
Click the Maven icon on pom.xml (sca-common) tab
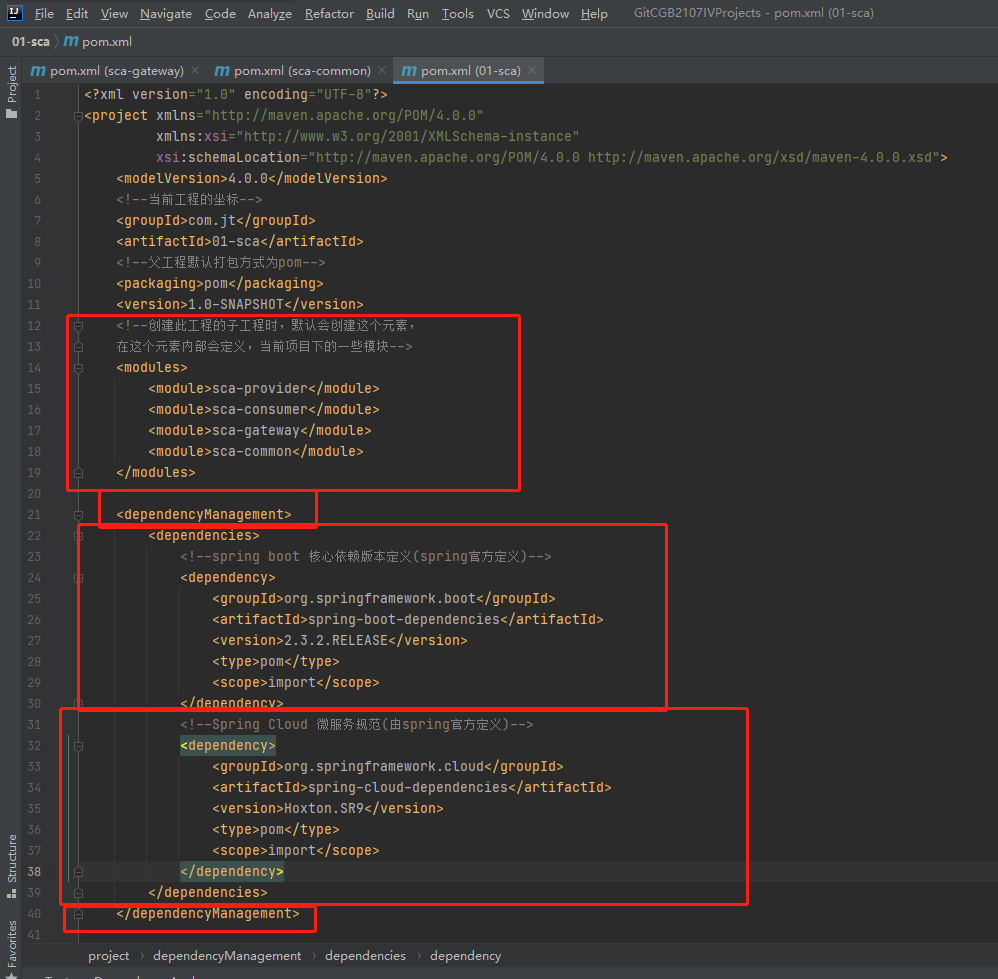coord(225,71)
